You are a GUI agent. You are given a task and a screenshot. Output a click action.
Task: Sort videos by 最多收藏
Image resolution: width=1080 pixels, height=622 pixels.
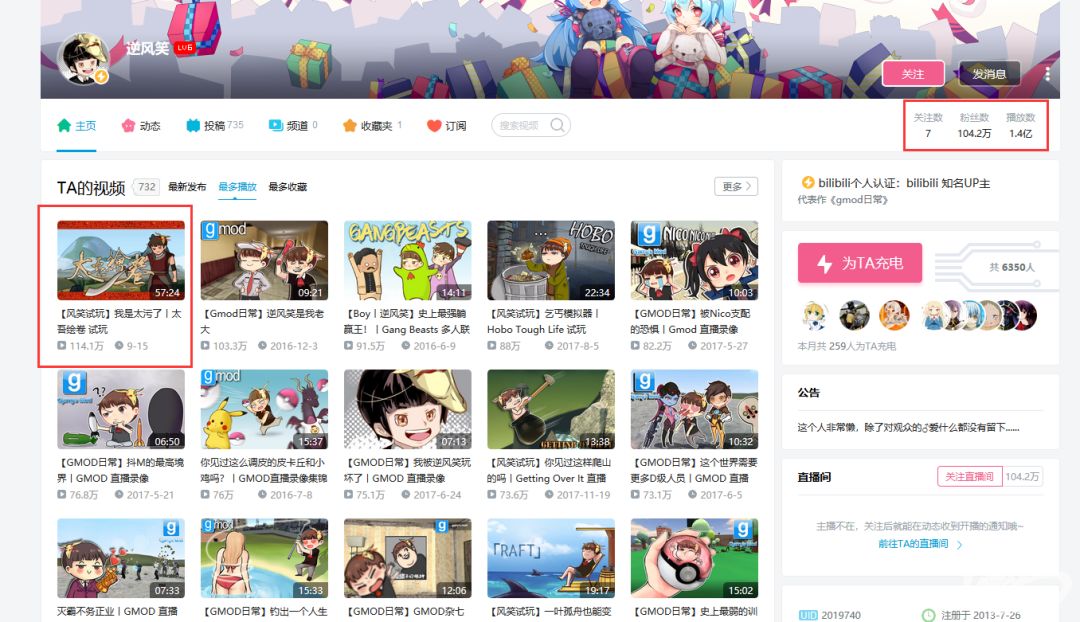287,187
